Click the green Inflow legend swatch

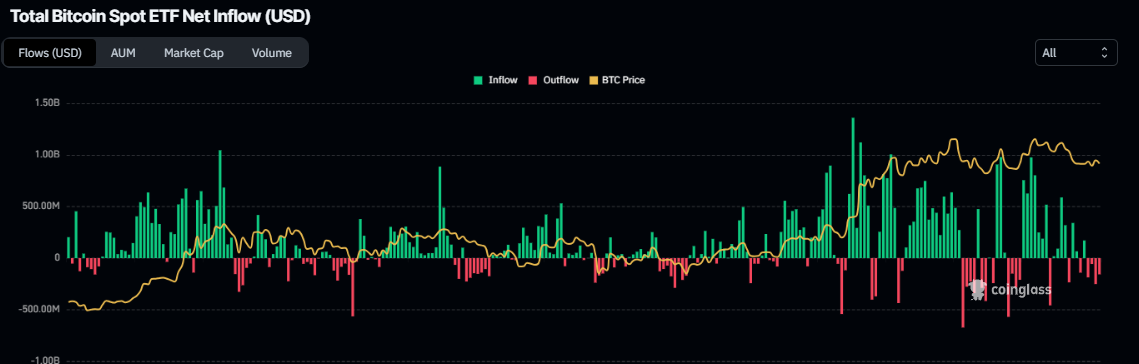(478, 80)
